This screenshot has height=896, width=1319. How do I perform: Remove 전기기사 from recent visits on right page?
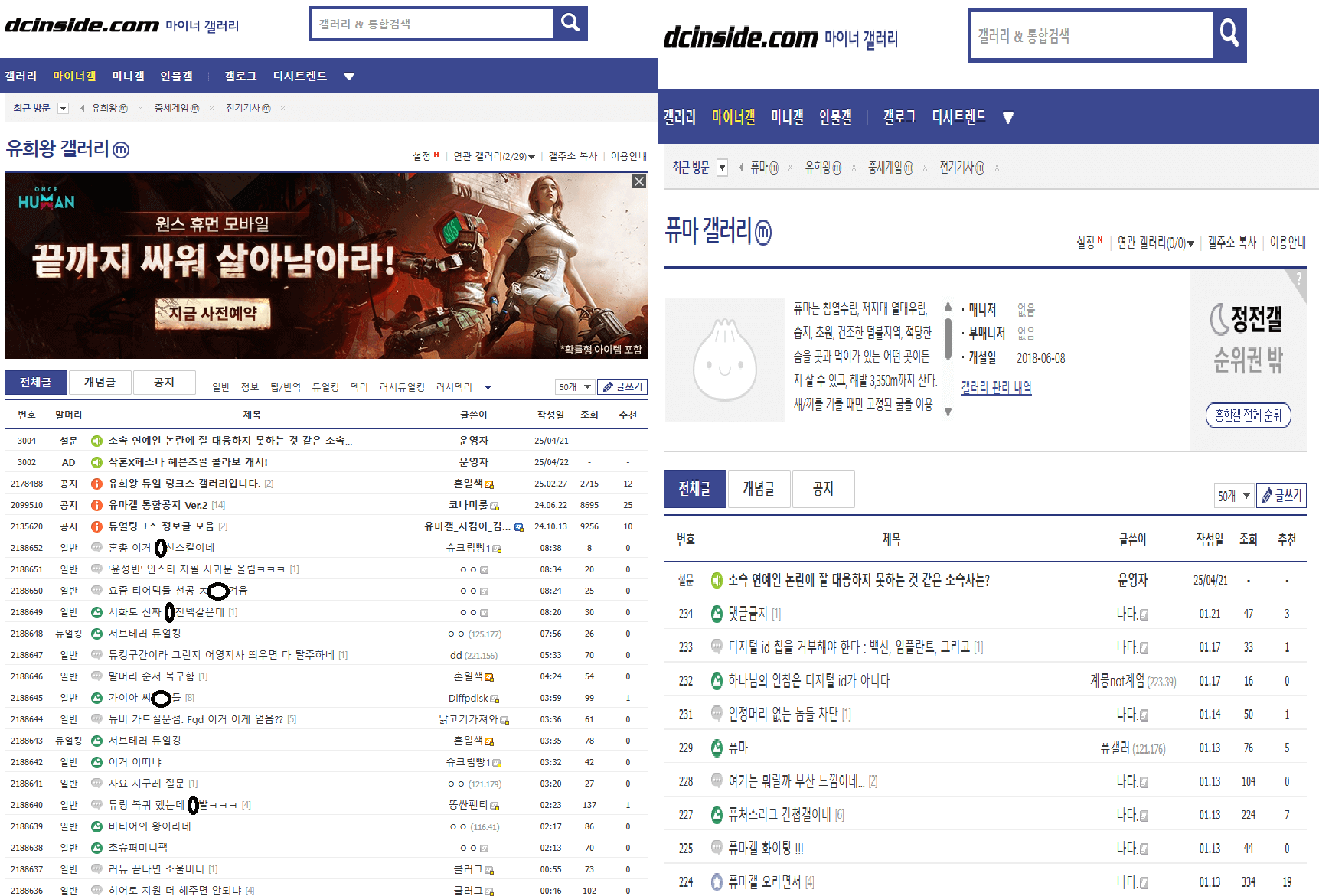997,168
